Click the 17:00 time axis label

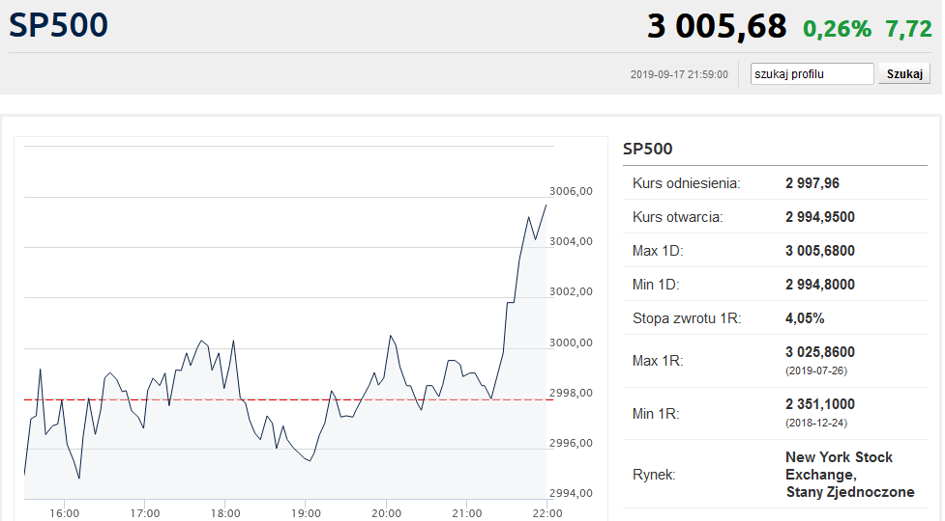pos(145,513)
